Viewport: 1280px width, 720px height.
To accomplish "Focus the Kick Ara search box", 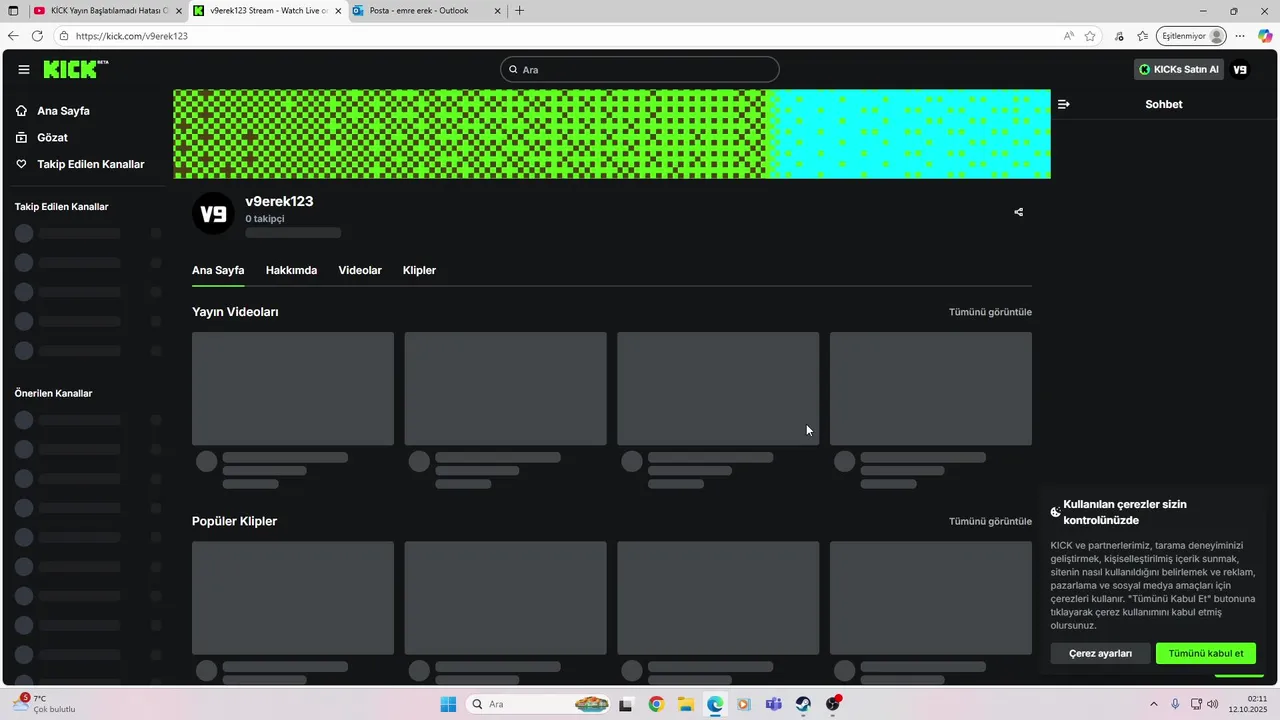I will (640, 70).
